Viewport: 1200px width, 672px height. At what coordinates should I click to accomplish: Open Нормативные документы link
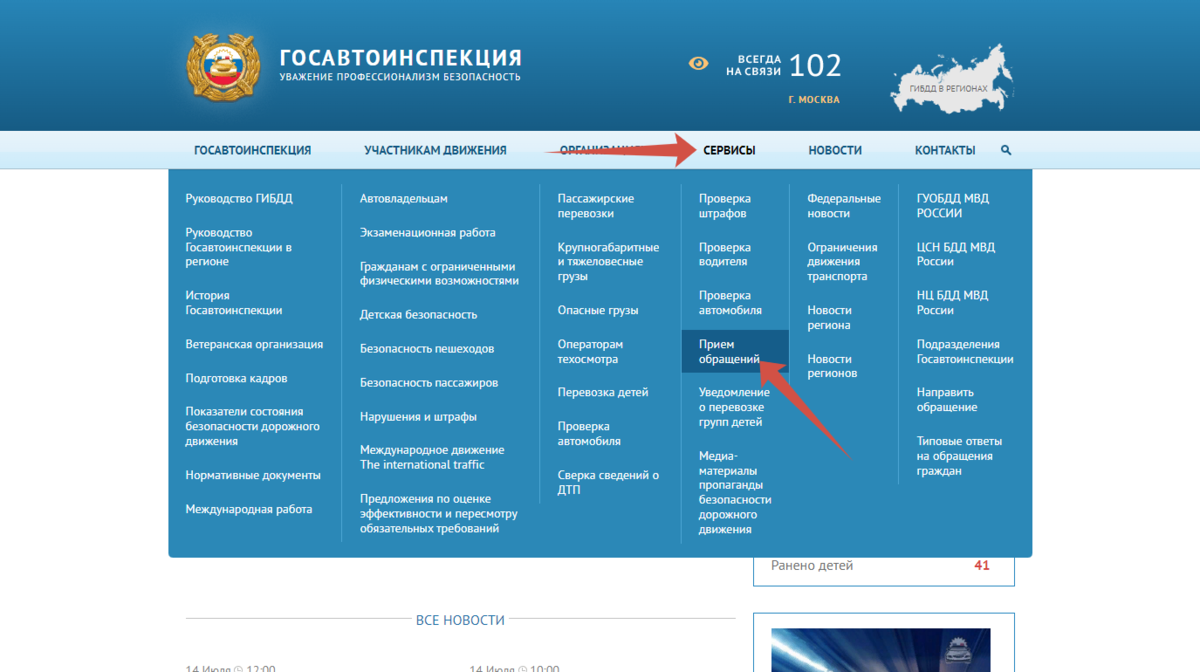point(253,475)
